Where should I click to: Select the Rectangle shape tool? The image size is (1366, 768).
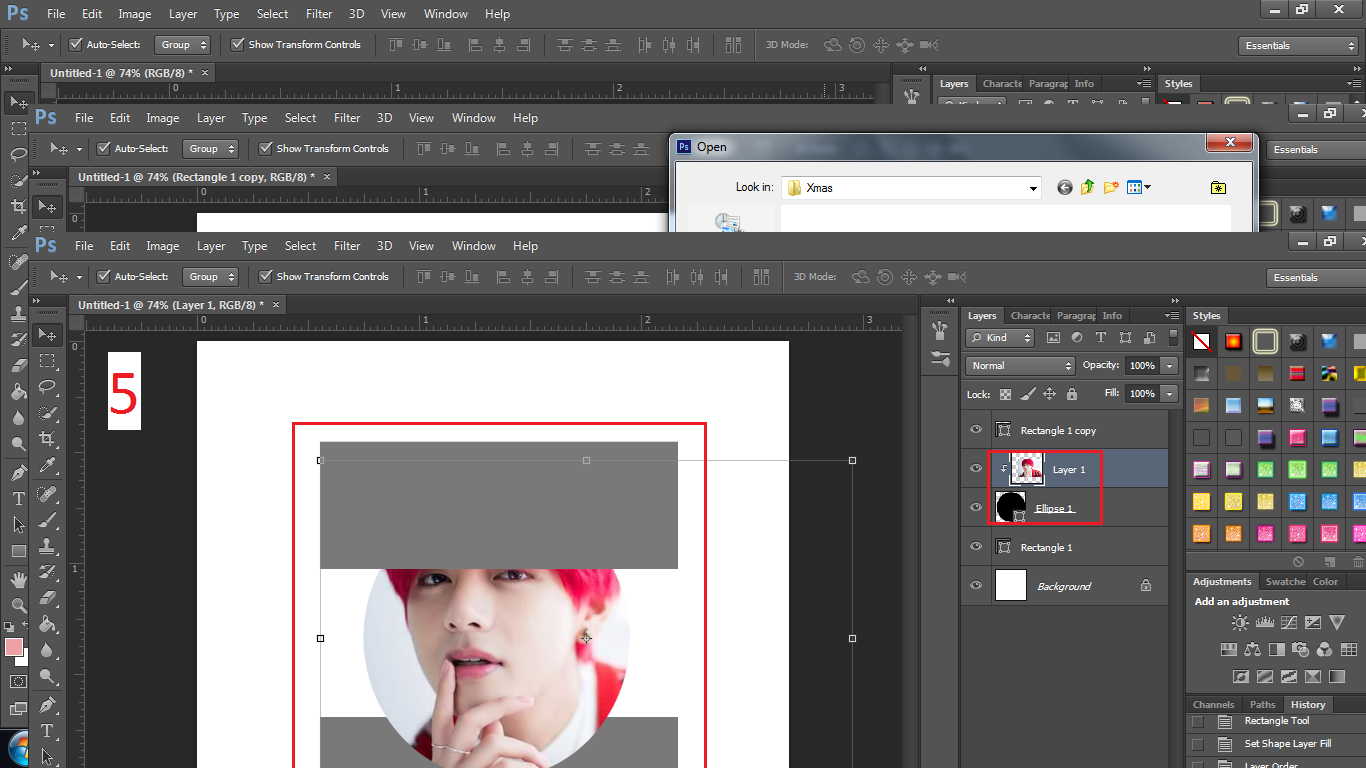point(18,551)
